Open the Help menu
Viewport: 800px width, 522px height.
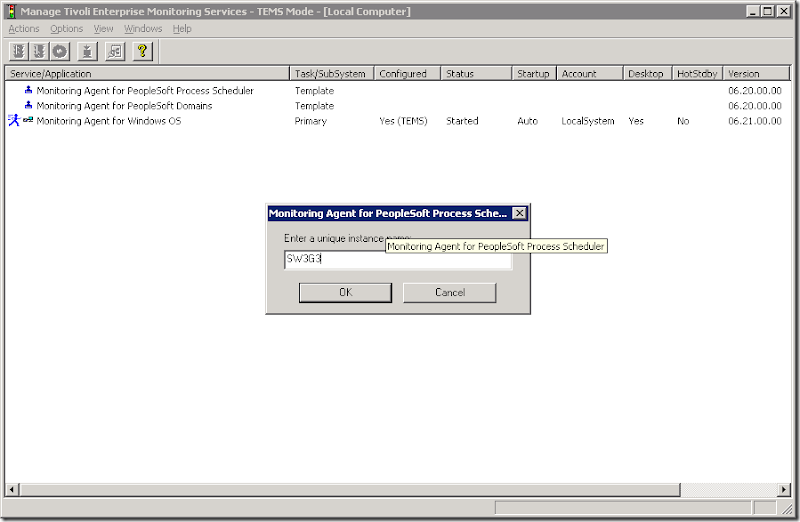point(182,29)
